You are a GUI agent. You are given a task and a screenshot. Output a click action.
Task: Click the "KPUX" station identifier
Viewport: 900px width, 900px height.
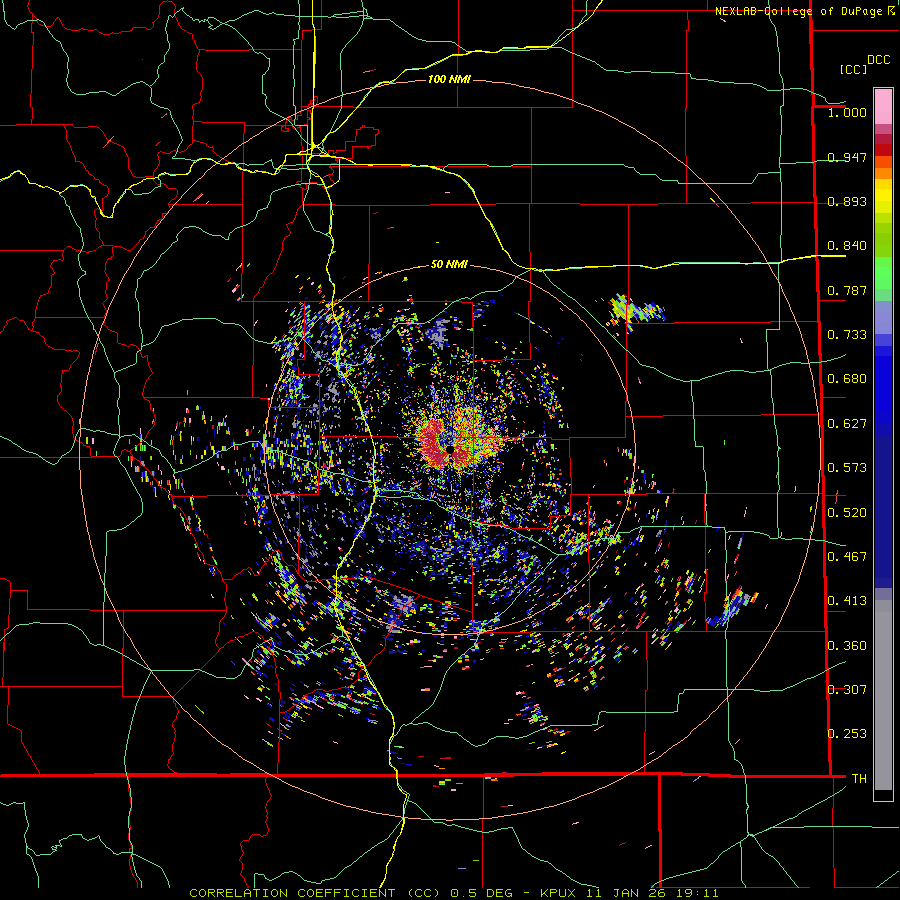pos(558,893)
